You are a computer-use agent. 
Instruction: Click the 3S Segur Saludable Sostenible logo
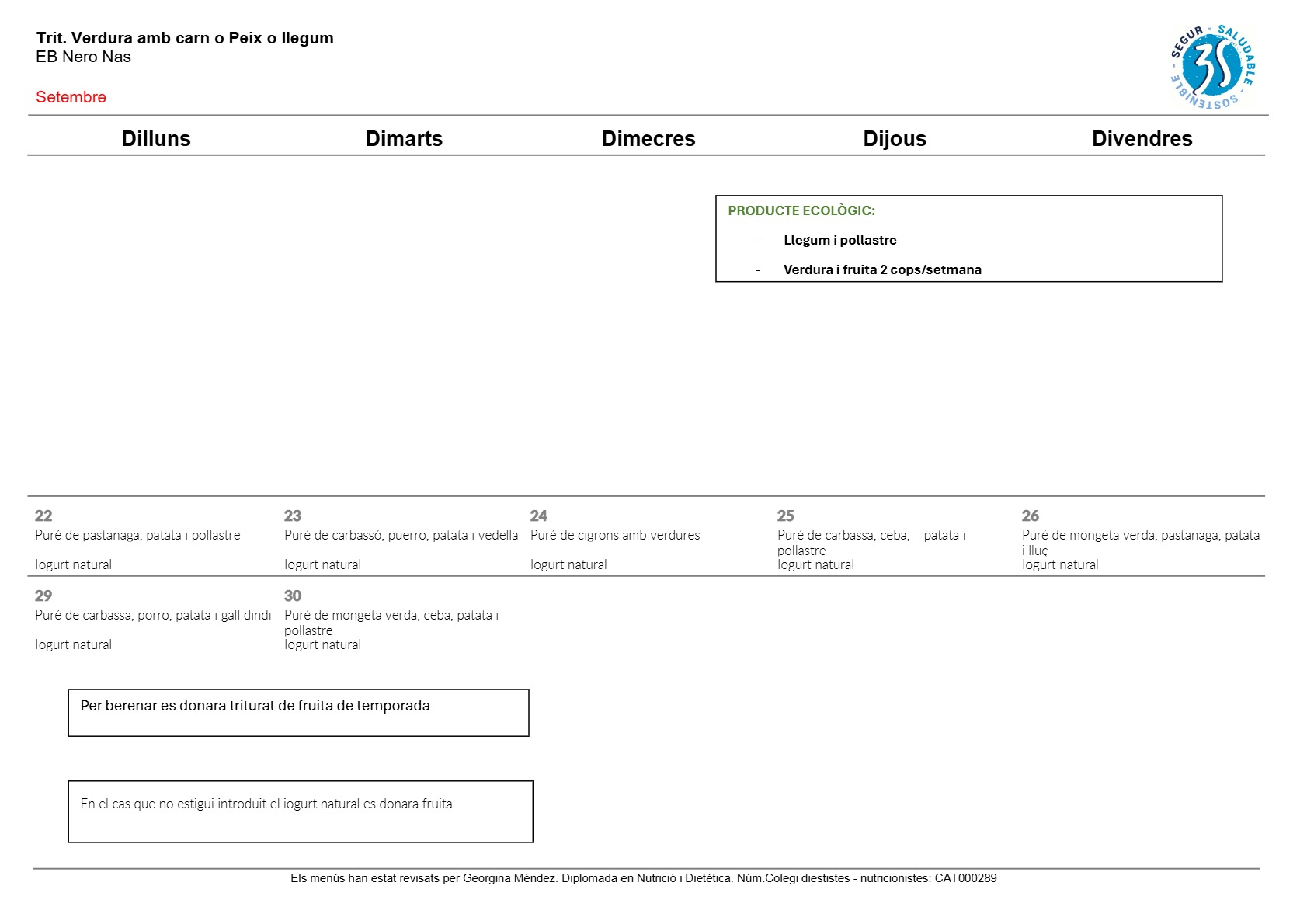(1212, 67)
